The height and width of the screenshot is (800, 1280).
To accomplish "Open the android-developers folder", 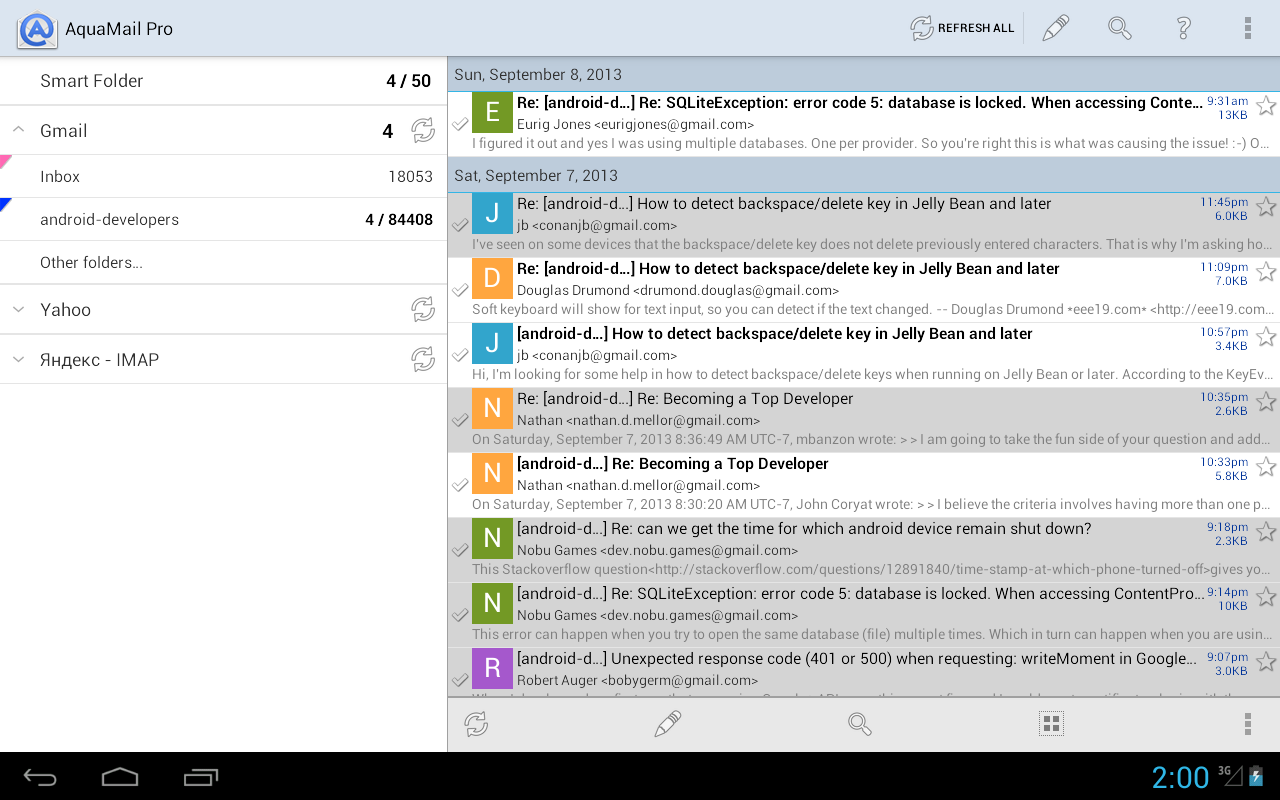I will [110, 220].
